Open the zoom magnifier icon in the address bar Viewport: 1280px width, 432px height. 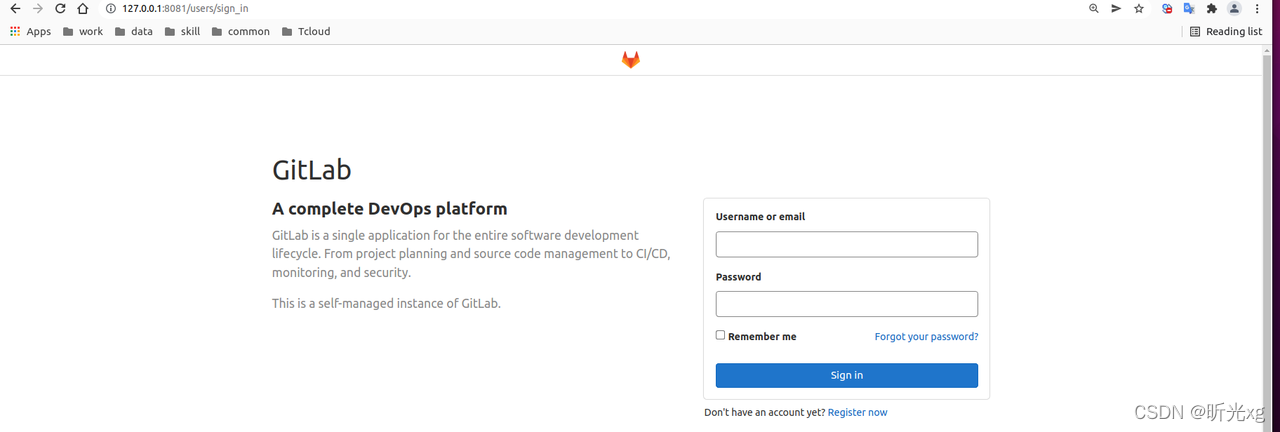[1094, 8]
